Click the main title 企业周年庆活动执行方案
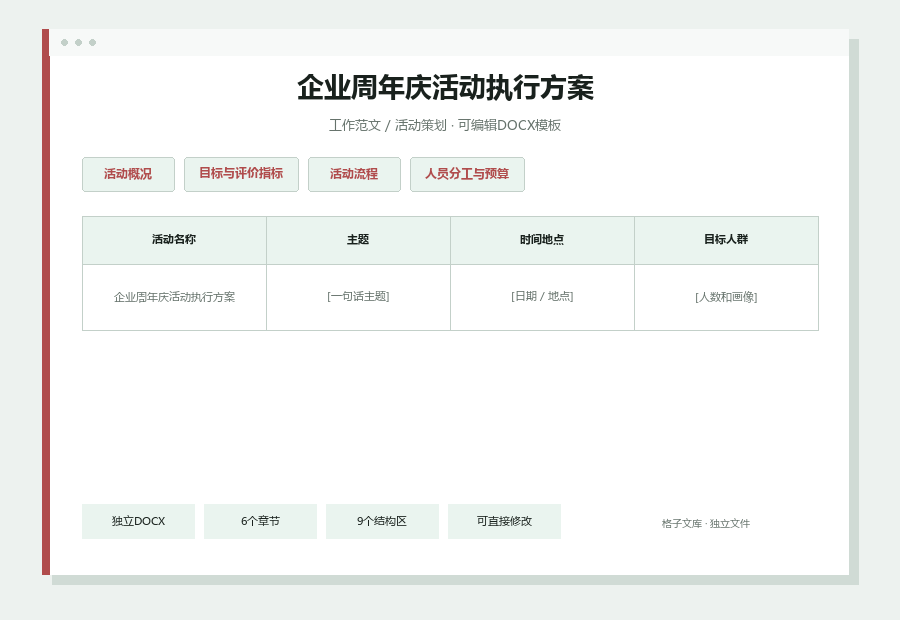Screen dimensions: 900x620 445,88
